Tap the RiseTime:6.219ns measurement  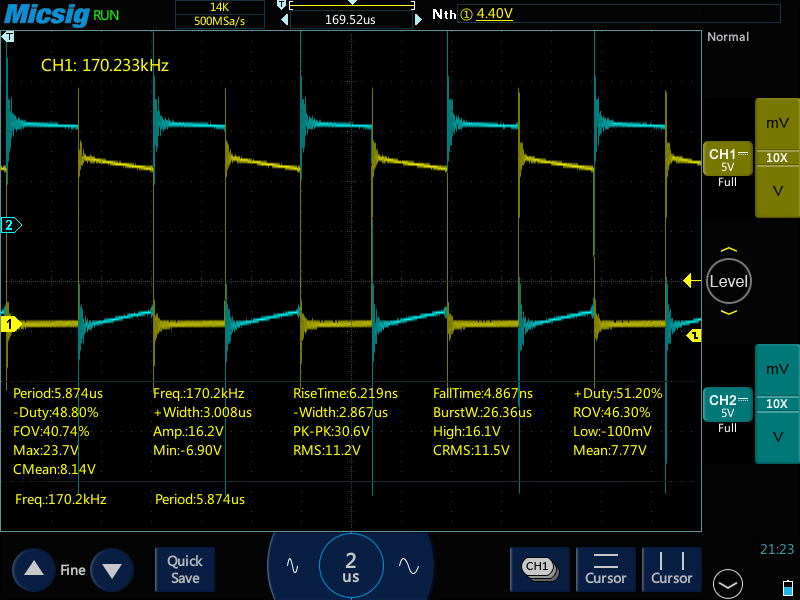click(x=345, y=393)
